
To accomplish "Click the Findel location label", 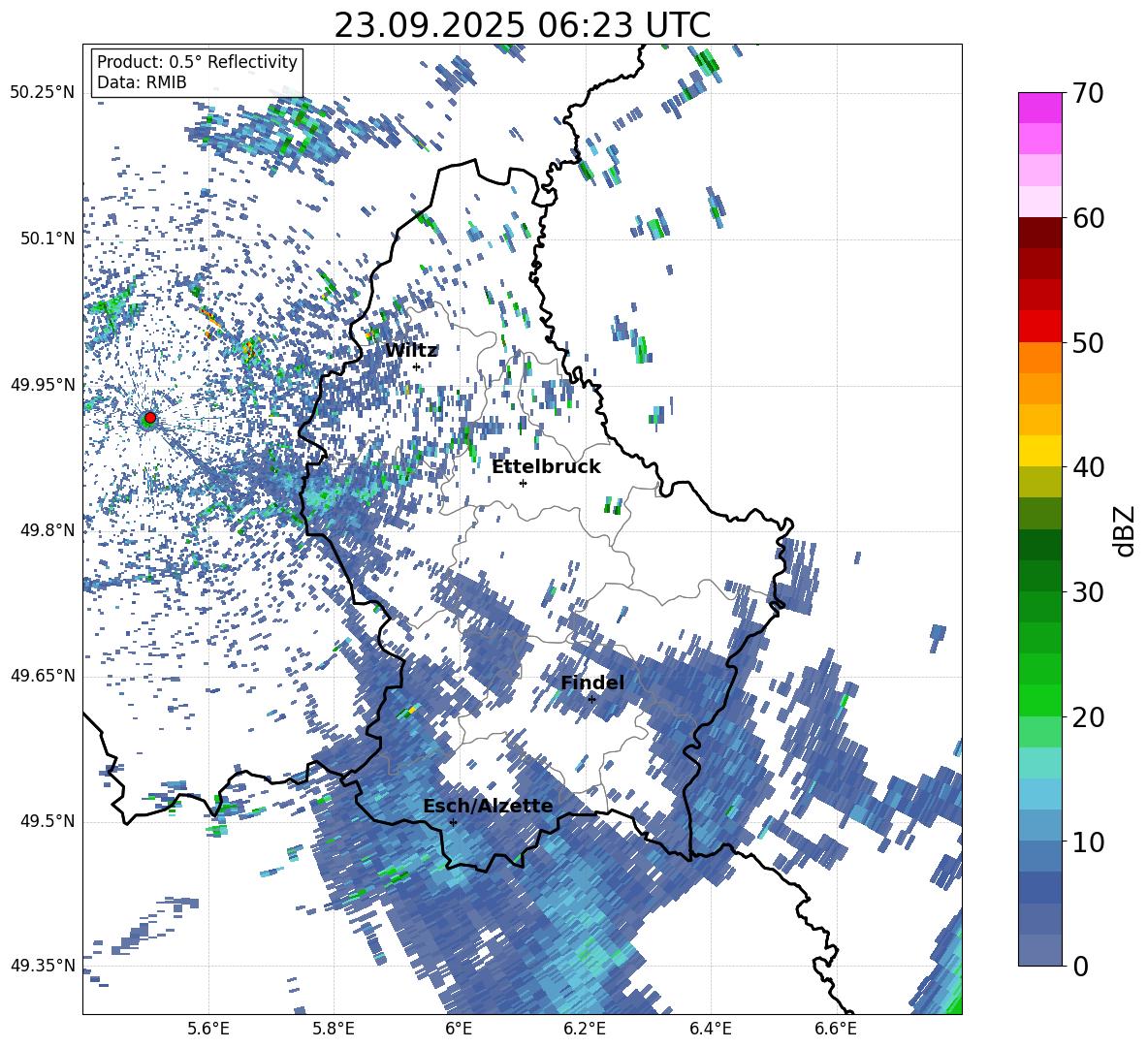I will [x=592, y=683].
